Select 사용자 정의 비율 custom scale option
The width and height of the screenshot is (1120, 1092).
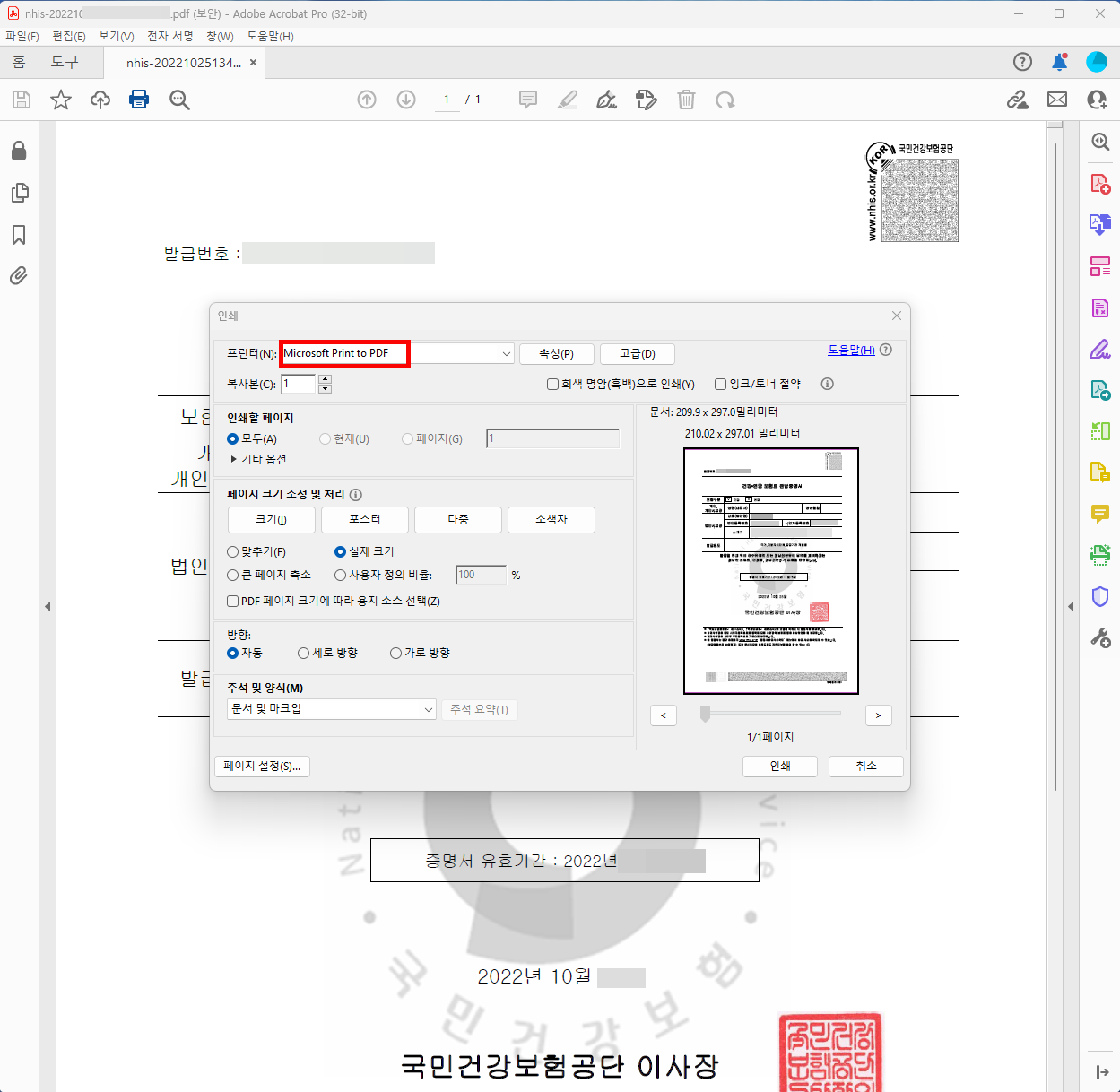click(341, 576)
